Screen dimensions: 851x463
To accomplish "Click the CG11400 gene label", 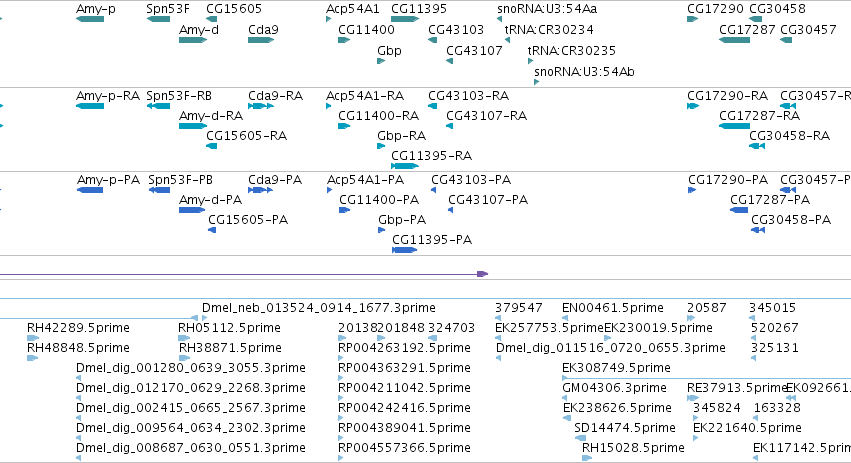I will (366, 30).
